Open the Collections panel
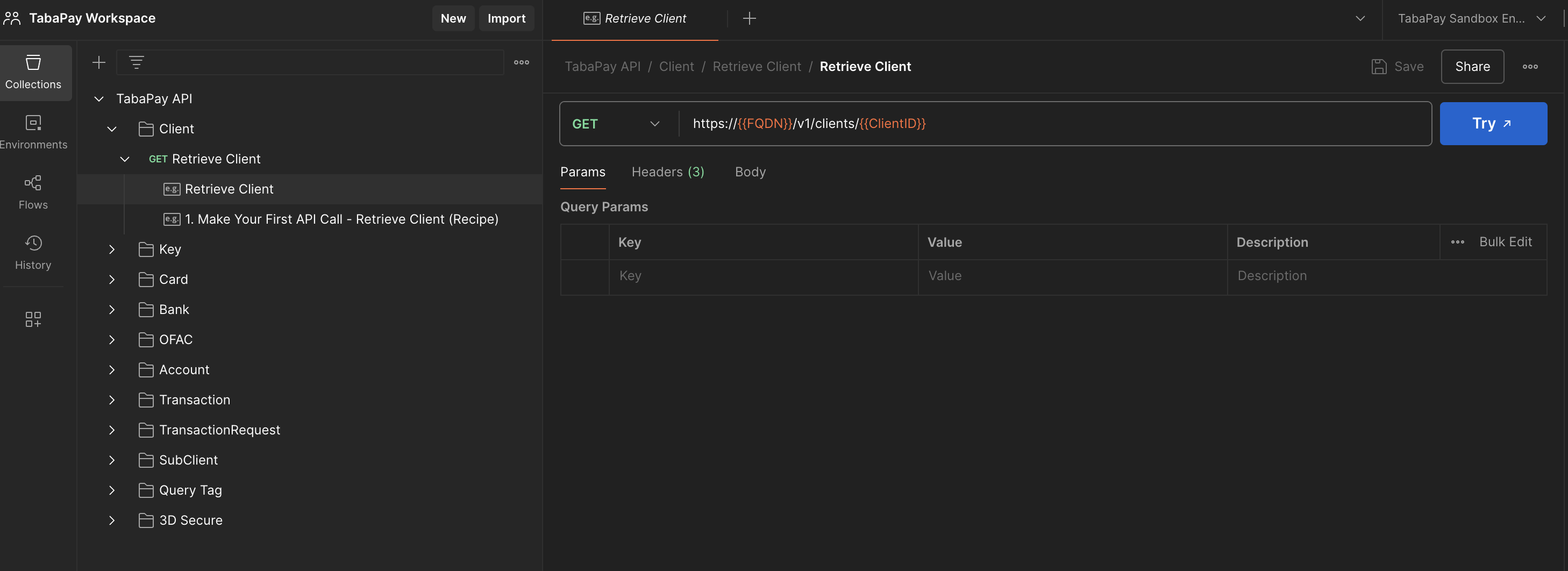1568x571 pixels. 33,73
